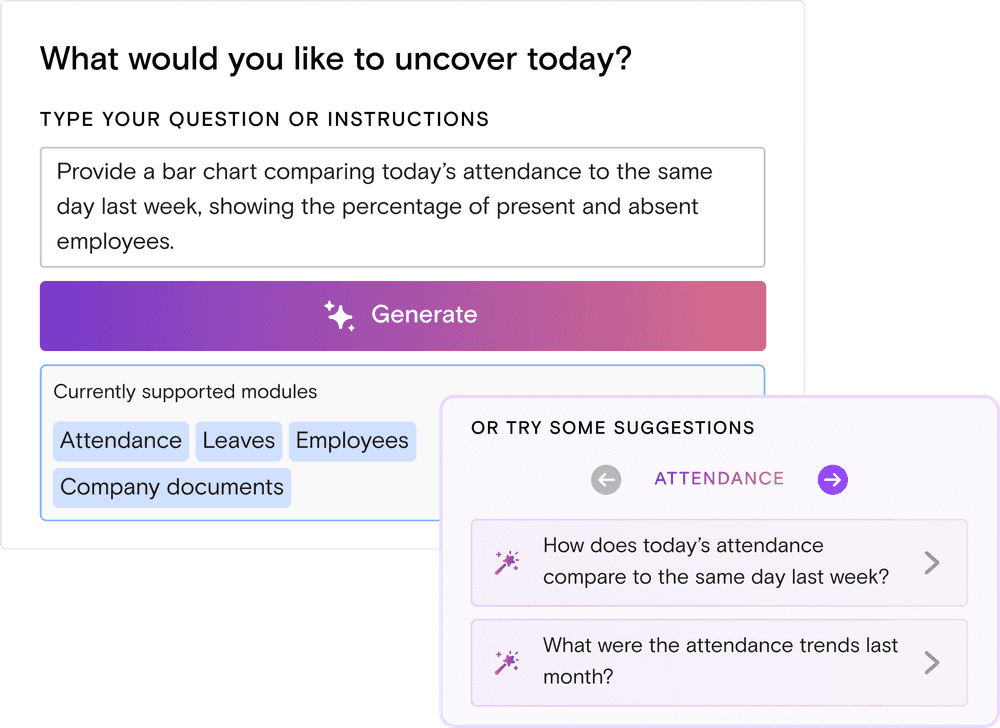Open last month attendance trends suggestion
The width and height of the screenshot is (1000, 728).
[x=719, y=662]
